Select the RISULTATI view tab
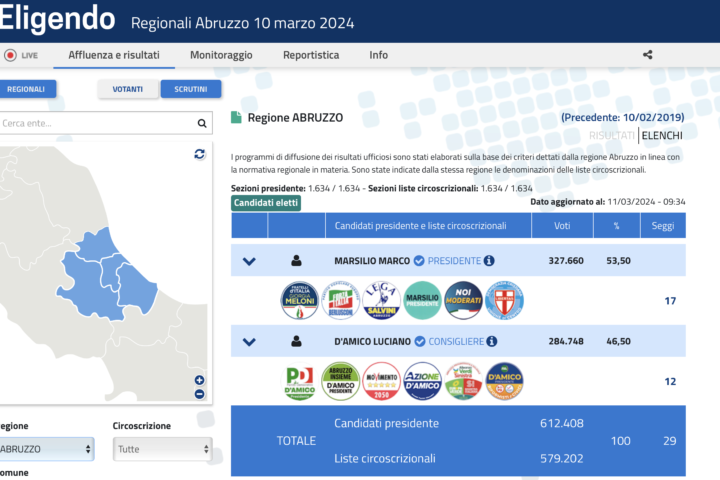The image size is (720, 480). (612, 136)
